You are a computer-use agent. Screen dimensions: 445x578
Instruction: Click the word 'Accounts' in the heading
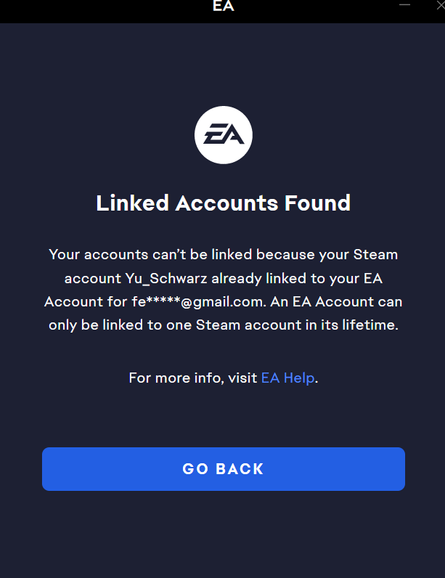(227, 203)
